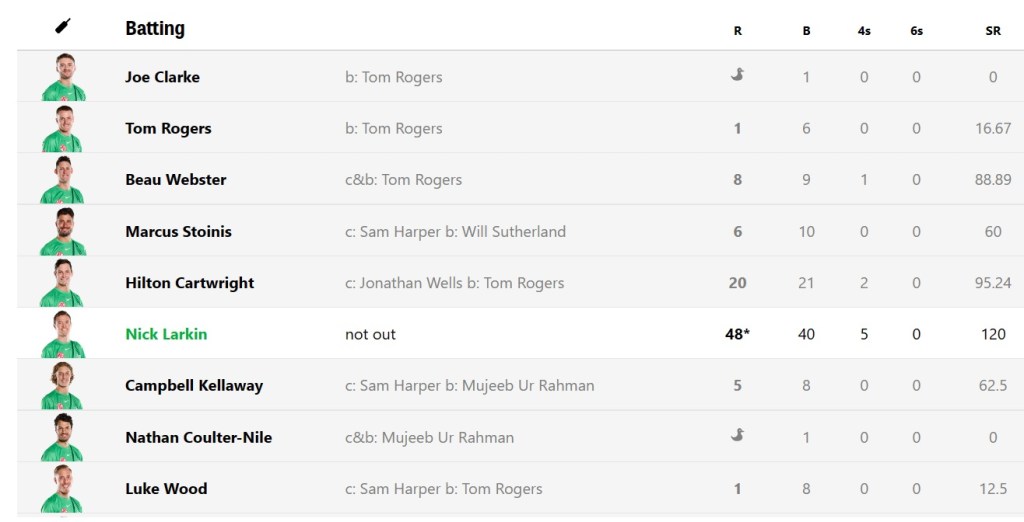Click the cricket bat icon in the header
Viewport: 1024px width, 522px height.
coord(63,26)
